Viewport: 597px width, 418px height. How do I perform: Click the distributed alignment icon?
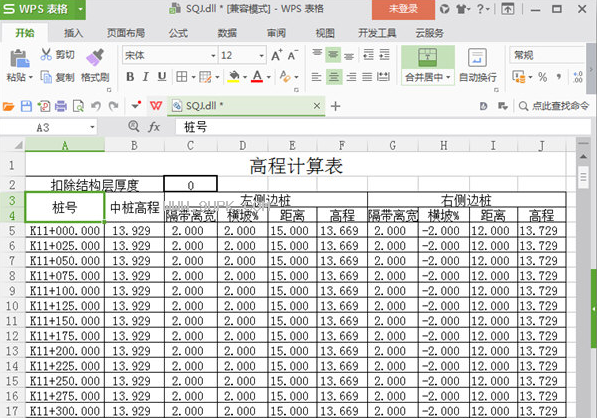(383, 77)
